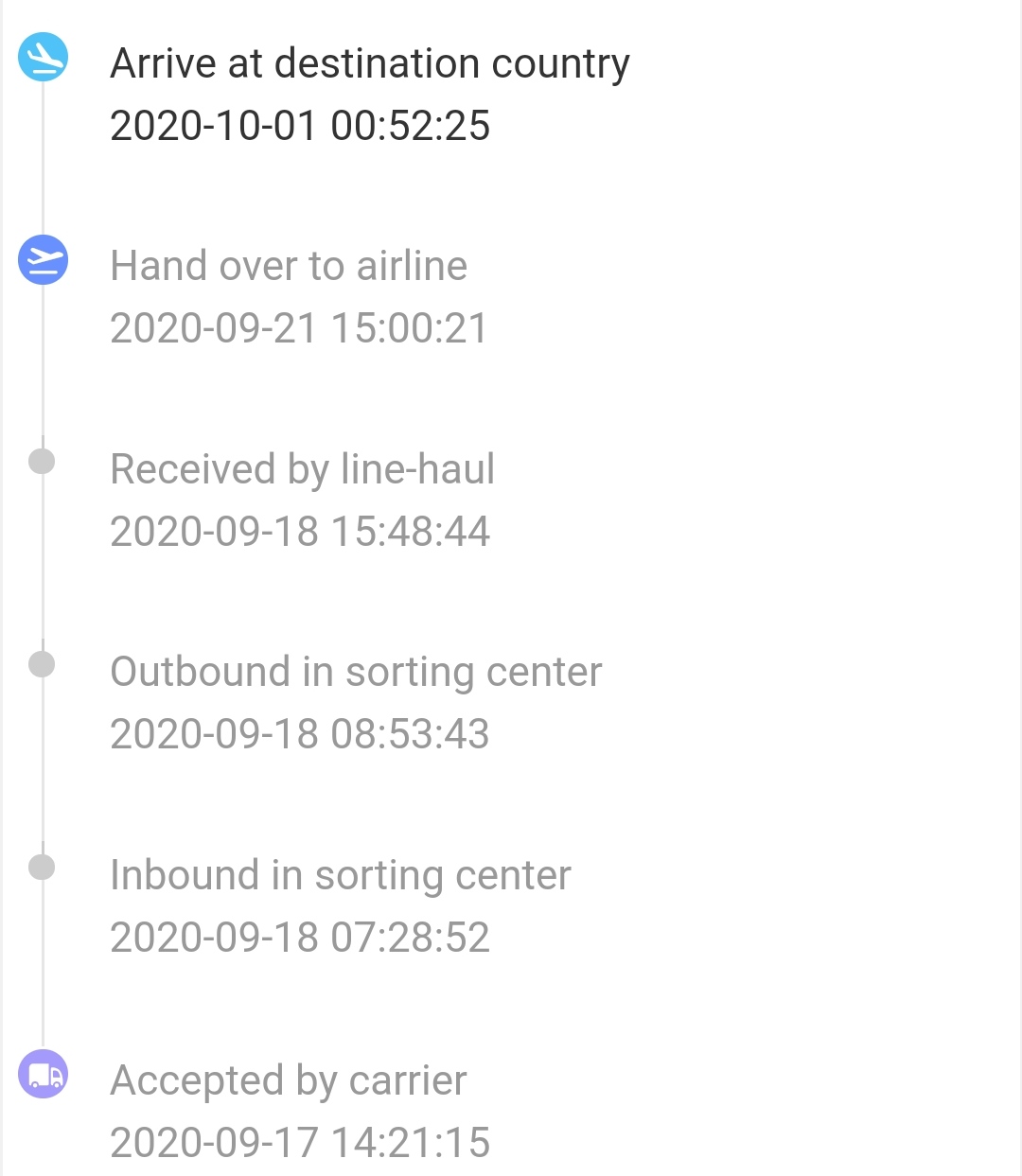Select the Arrive at destination country status

click(369, 64)
